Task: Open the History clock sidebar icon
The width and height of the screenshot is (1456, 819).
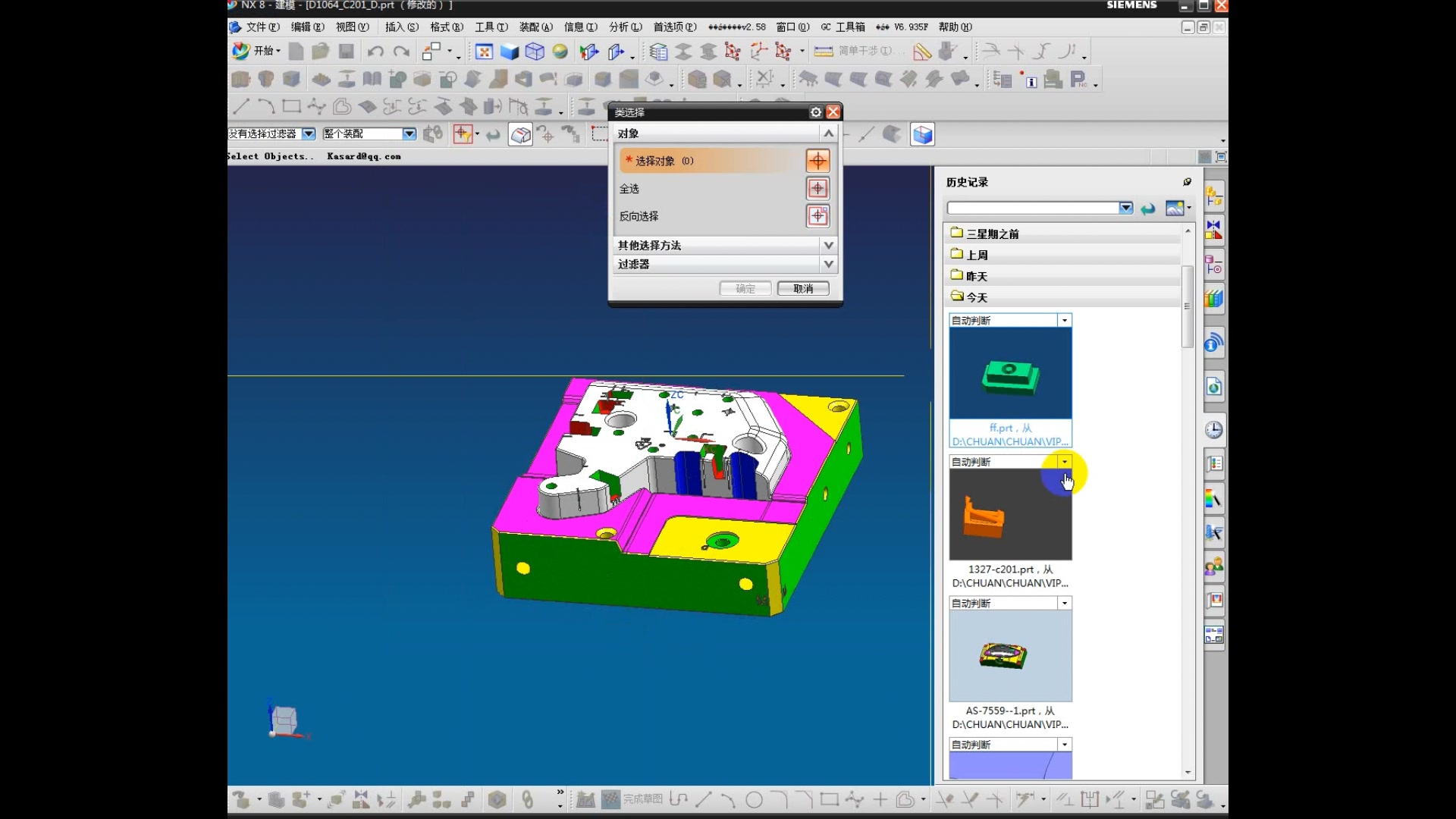Action: 1213,430
